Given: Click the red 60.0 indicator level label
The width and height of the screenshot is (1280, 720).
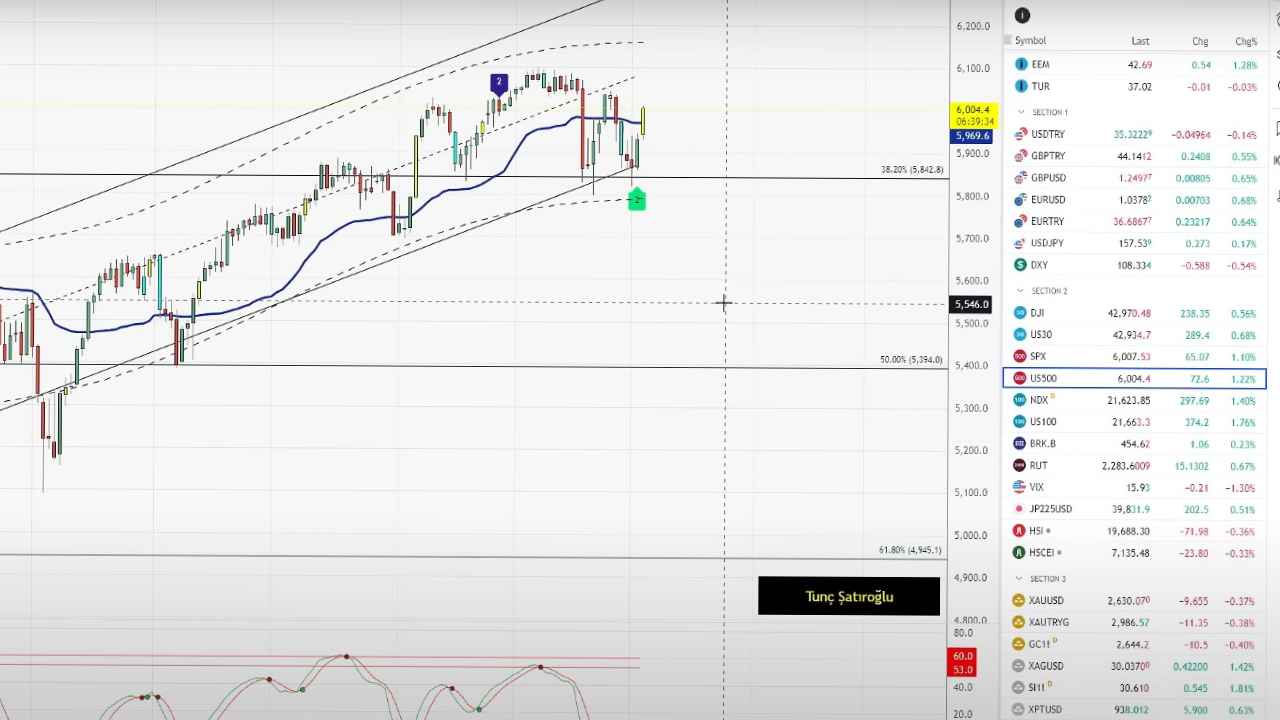Looking at the screenshot, I should pyautogui.click(x=963, y=656).
